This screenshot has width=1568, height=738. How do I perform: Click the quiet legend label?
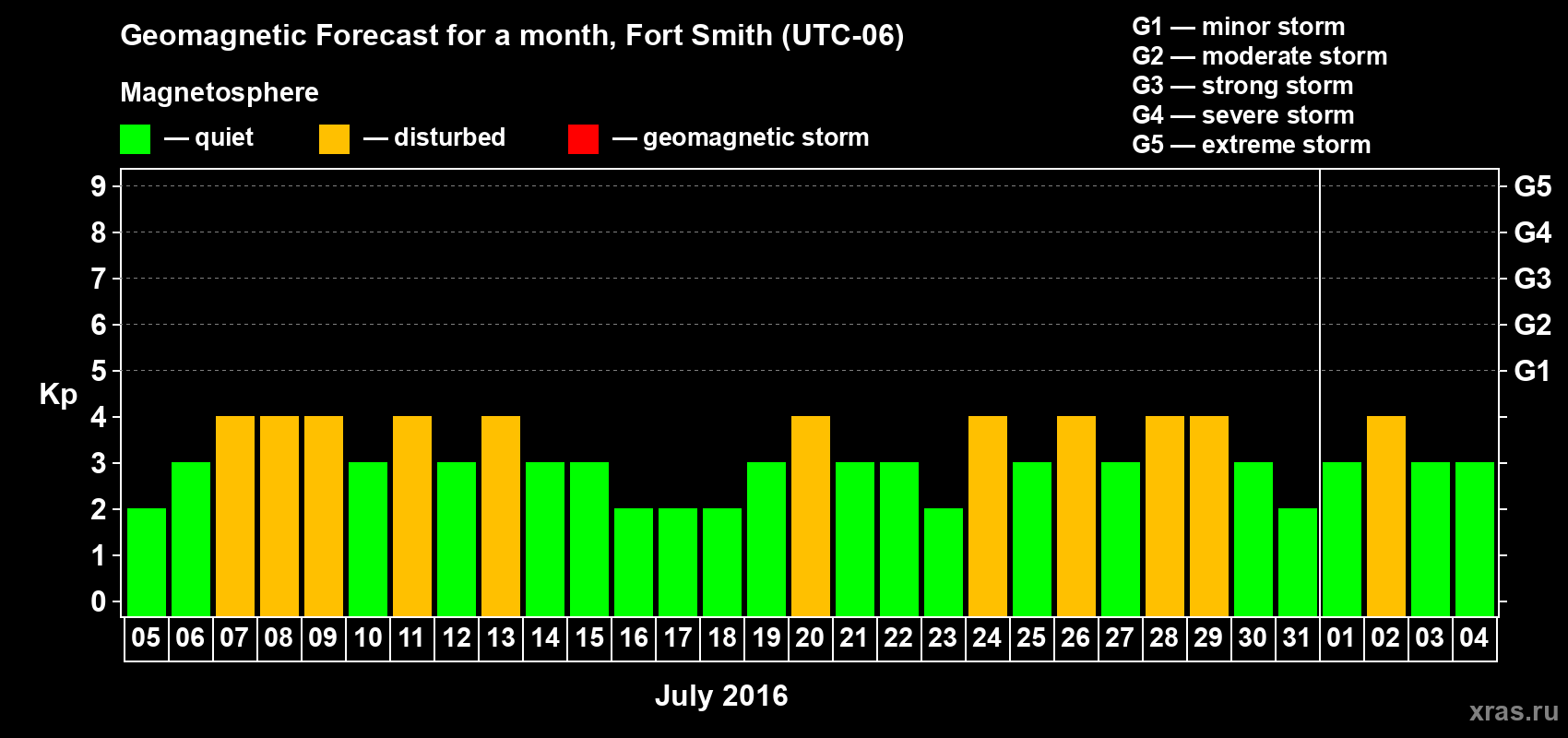point(223,138)
